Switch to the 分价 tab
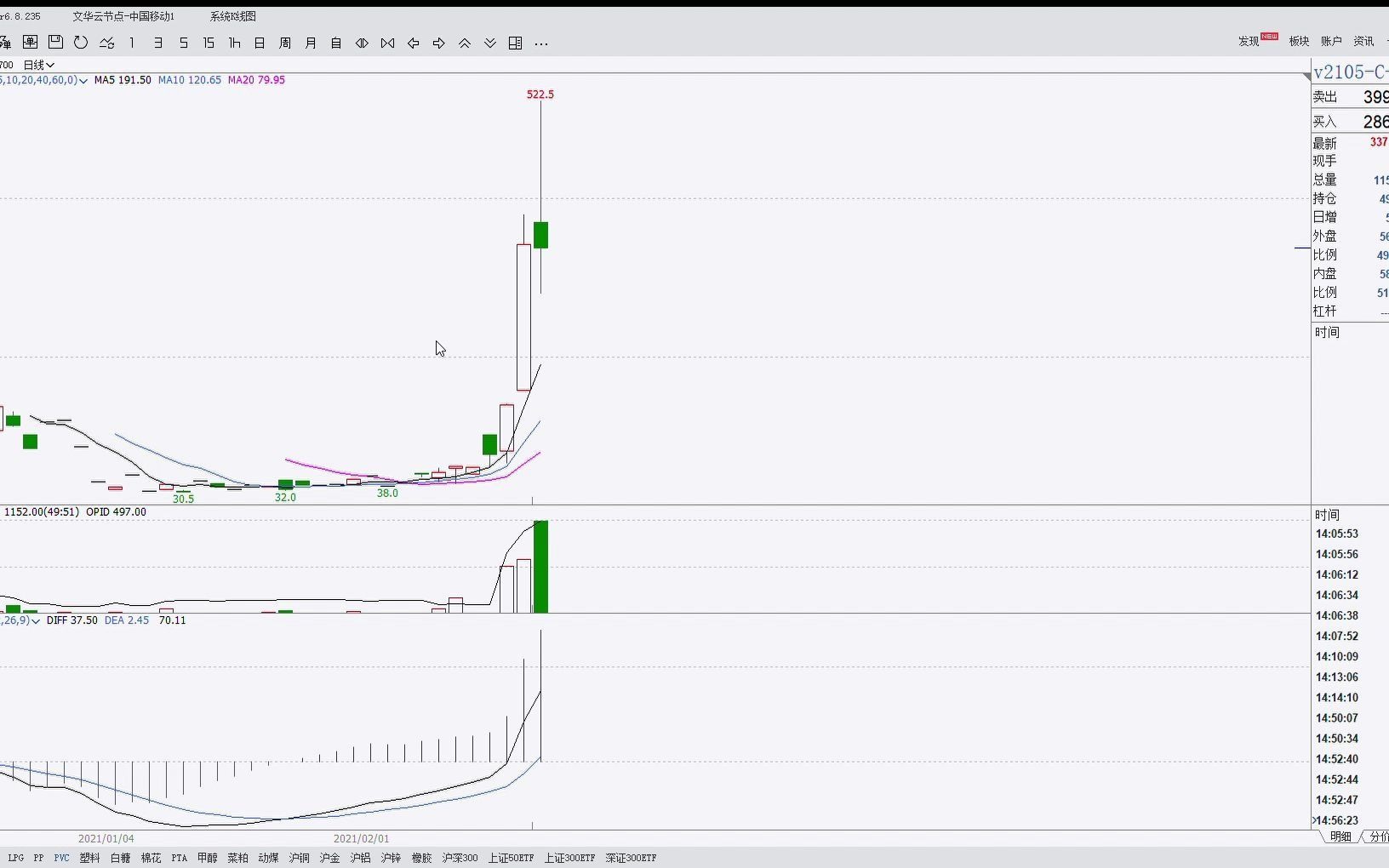The width and height of the screenshot is (1389, 868). 1378,837
